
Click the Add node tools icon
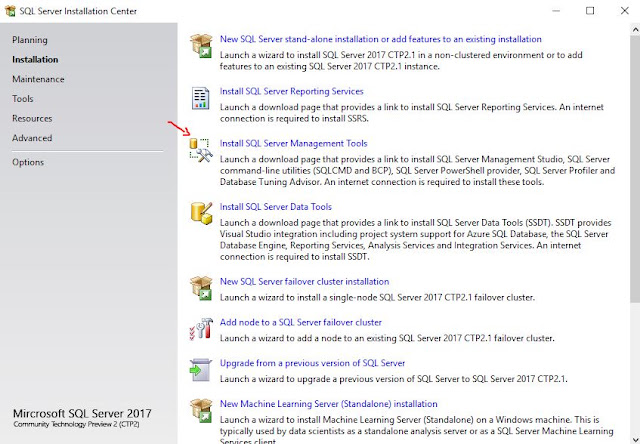tap(201, 329)
